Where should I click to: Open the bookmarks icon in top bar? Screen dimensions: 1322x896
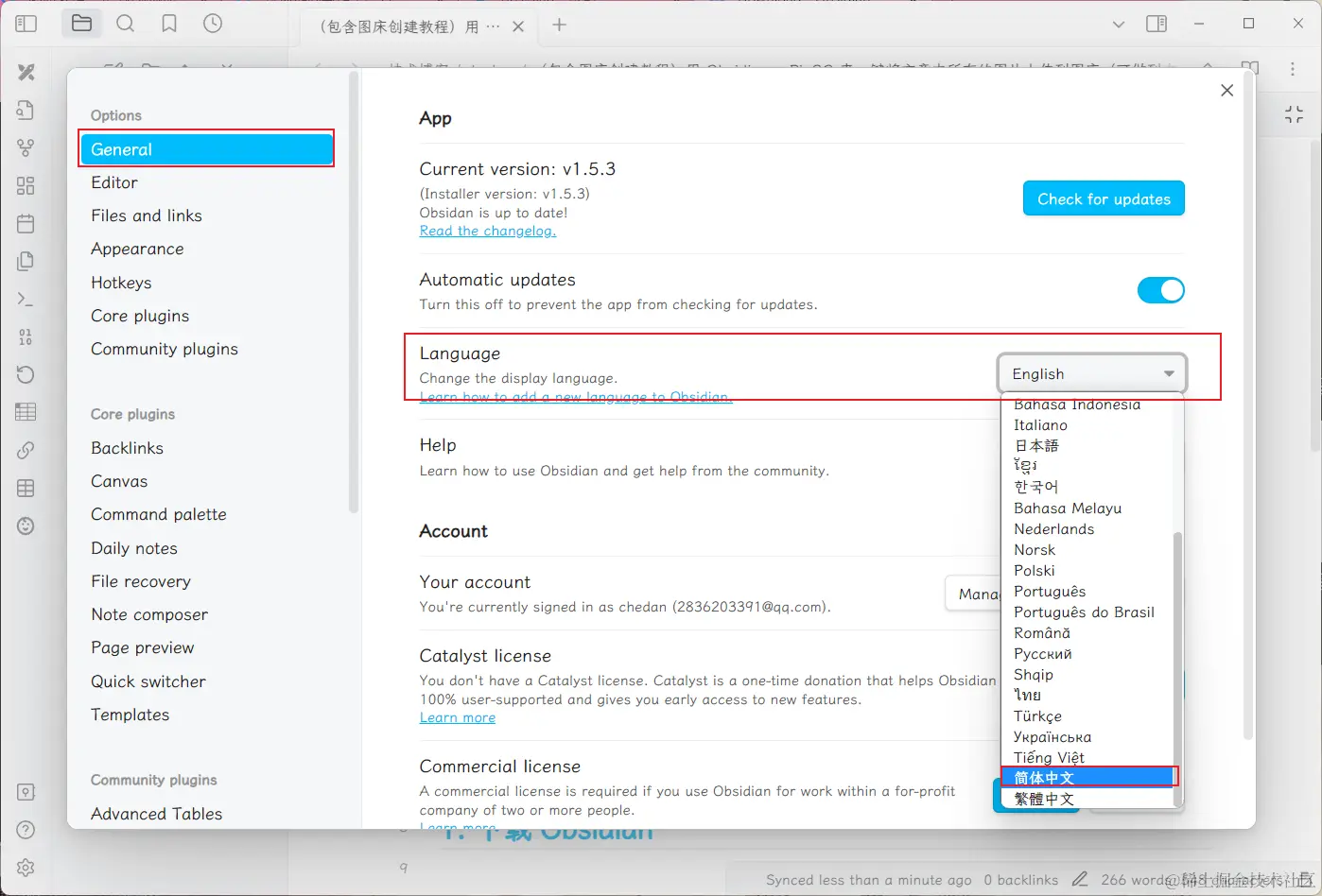[169, 24]
